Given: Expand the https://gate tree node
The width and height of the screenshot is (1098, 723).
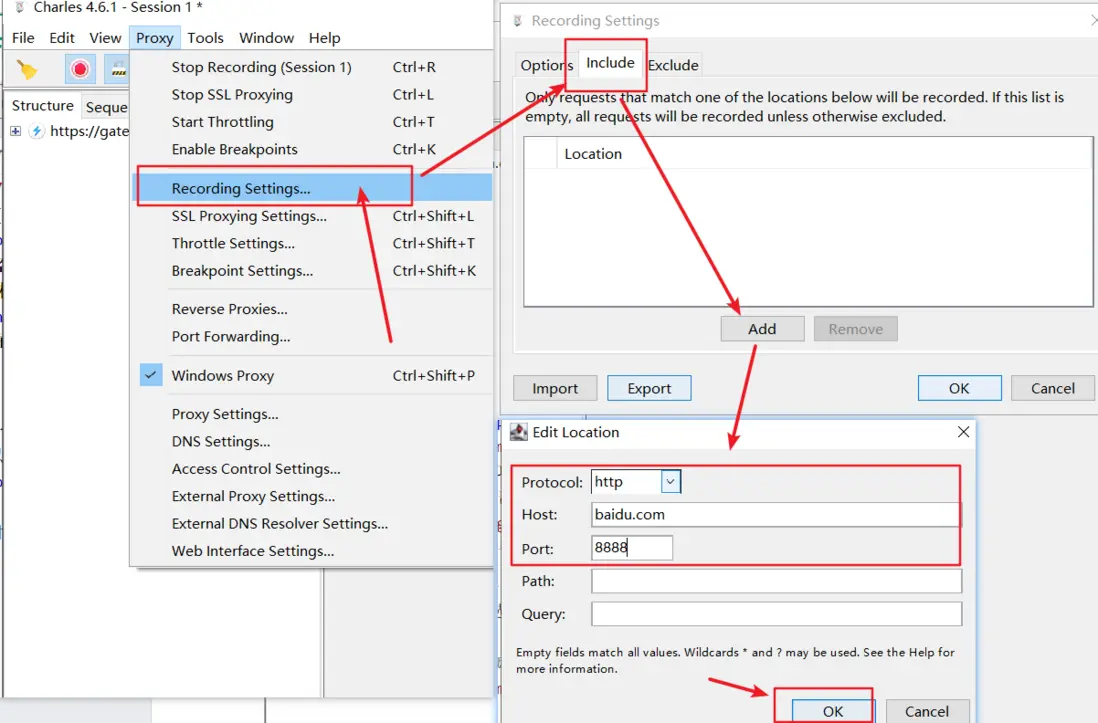Looking at the screenshot, I should click(x=15, y=131).
